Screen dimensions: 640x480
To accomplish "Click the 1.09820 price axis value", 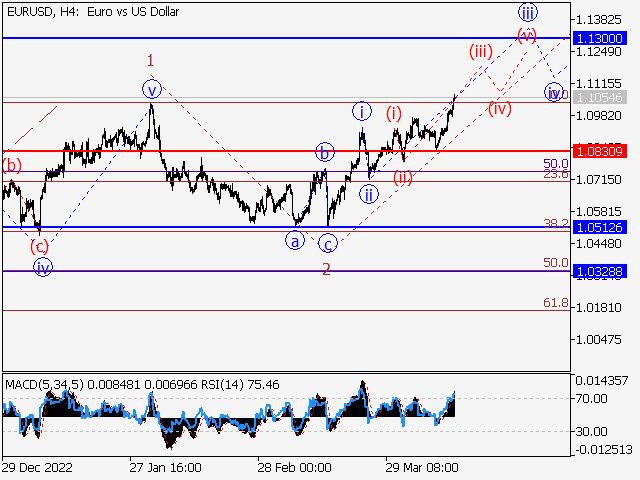I will click(598, 116).
